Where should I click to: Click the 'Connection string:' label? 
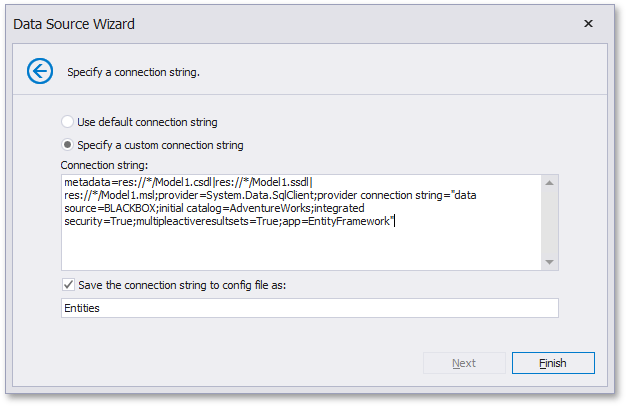point(104,164)
